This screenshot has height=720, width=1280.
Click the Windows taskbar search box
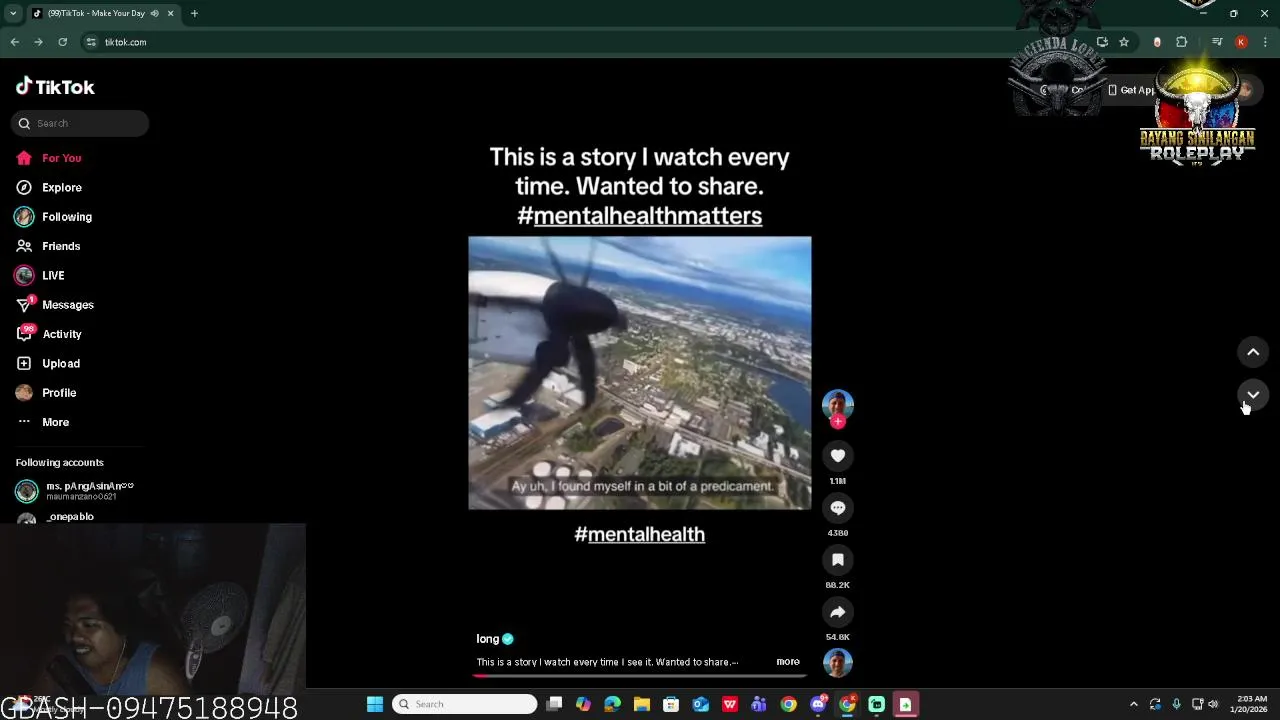point(464,704)
